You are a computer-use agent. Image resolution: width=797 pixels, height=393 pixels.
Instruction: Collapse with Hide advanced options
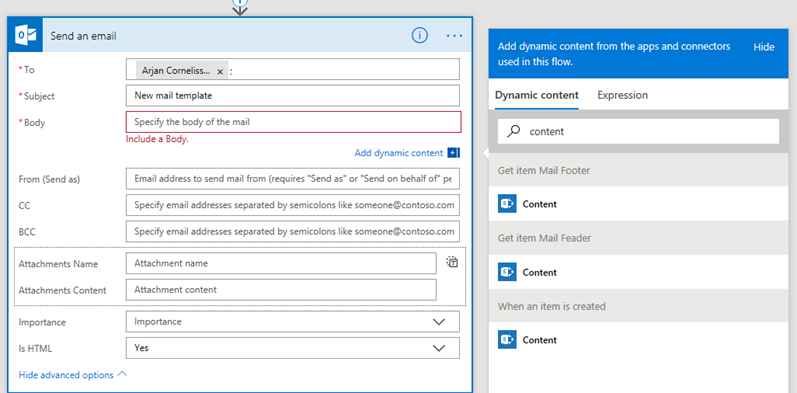(72, 375)
